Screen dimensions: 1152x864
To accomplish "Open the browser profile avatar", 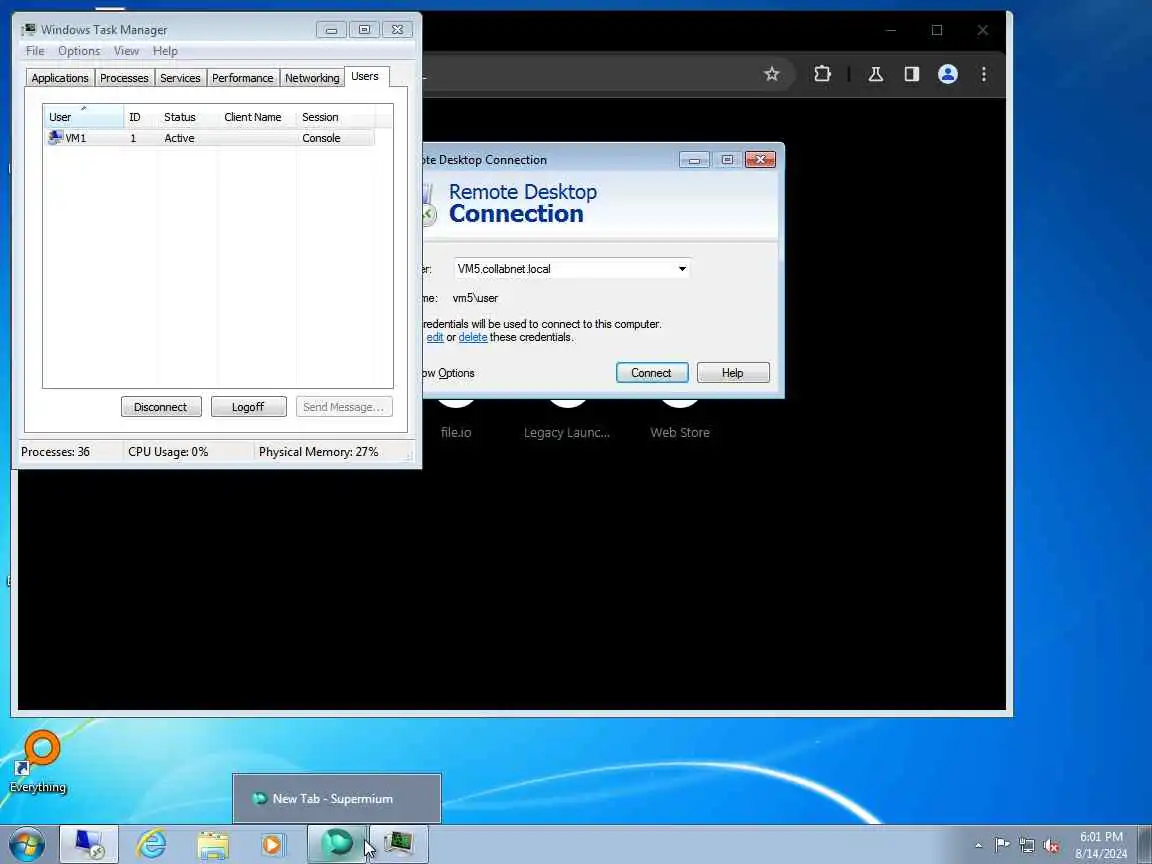I will coord(948,73).
